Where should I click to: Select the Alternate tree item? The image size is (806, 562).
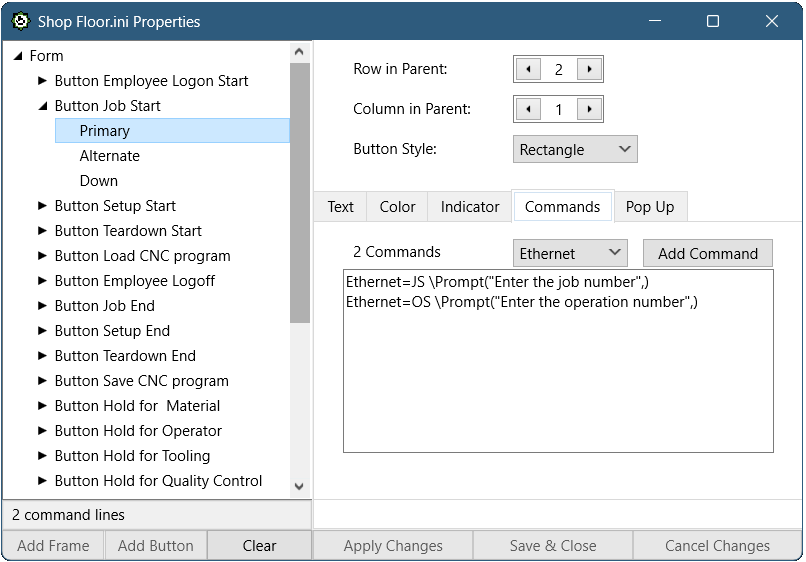tap(110, 156)
